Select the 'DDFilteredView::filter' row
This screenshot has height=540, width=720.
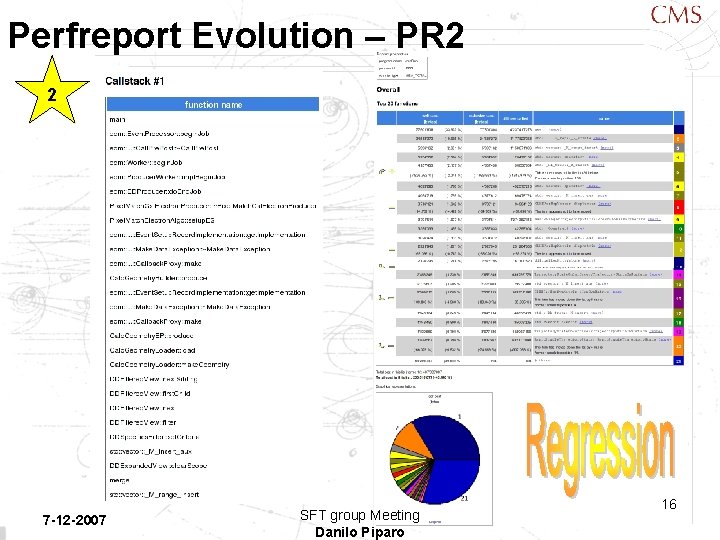point(213,422)
